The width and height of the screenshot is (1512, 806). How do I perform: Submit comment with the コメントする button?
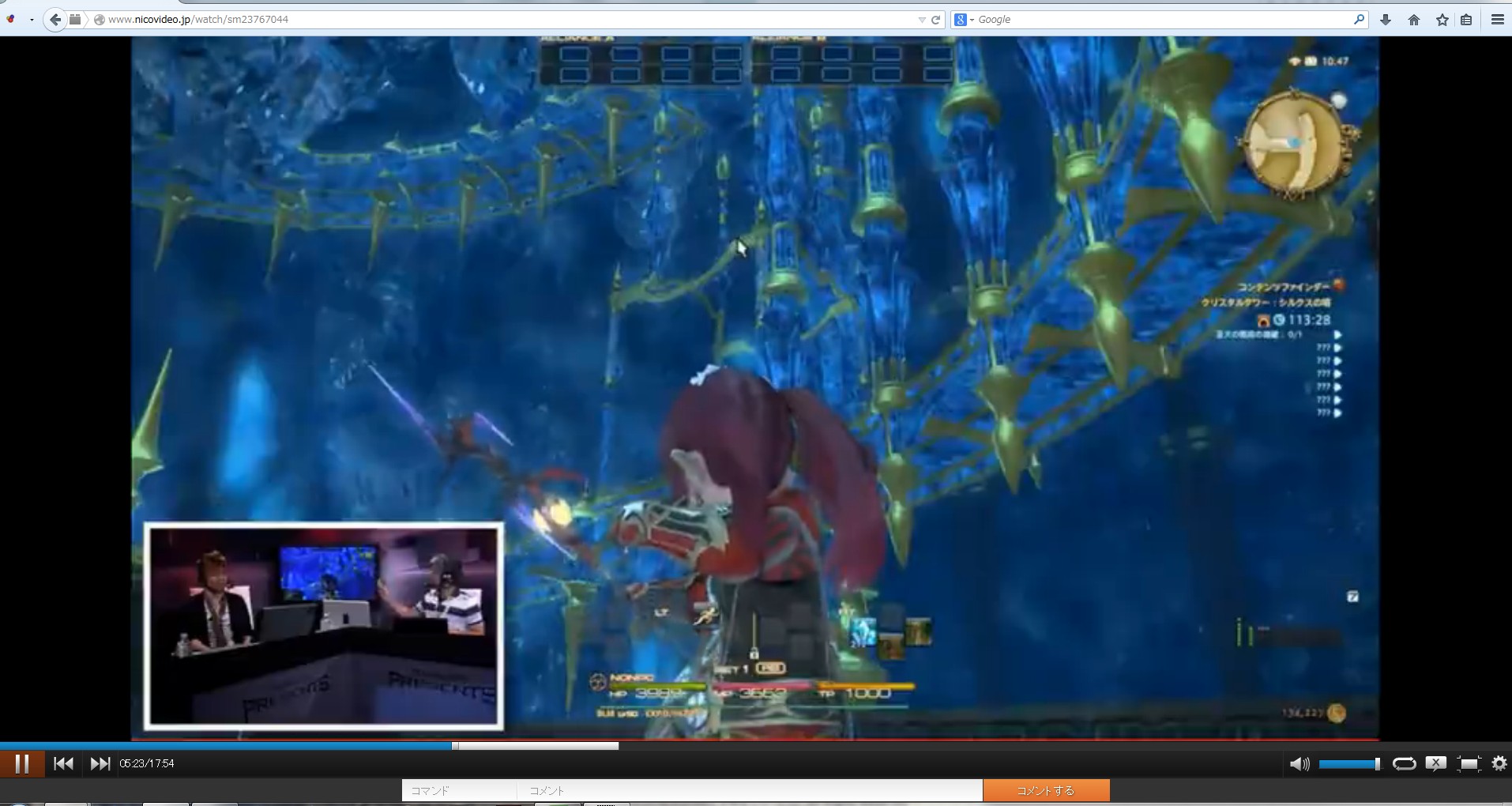click(1046, 790)
